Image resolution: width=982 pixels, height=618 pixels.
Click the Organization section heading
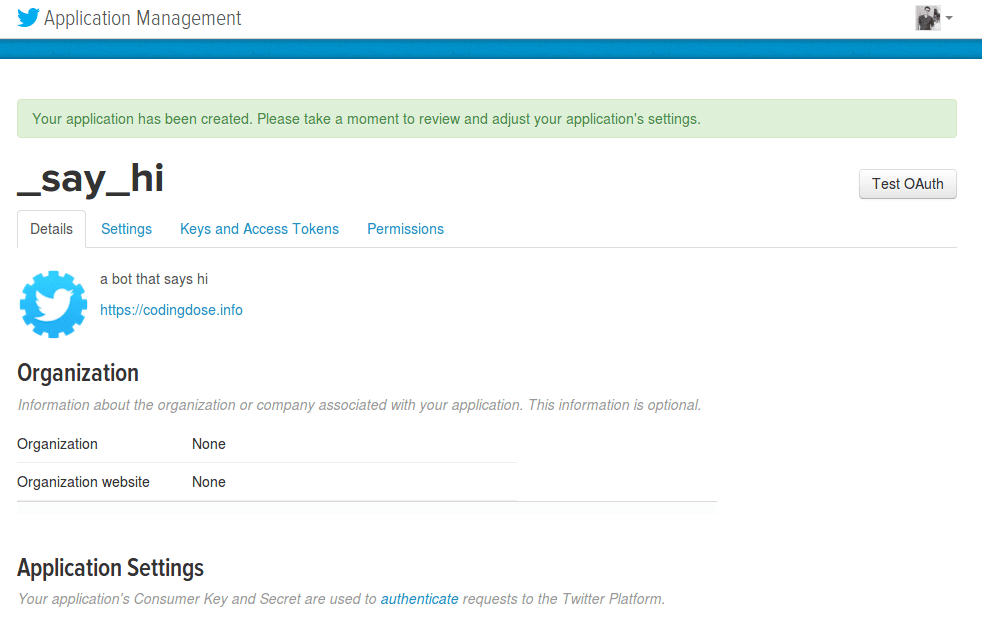point(78,373)
